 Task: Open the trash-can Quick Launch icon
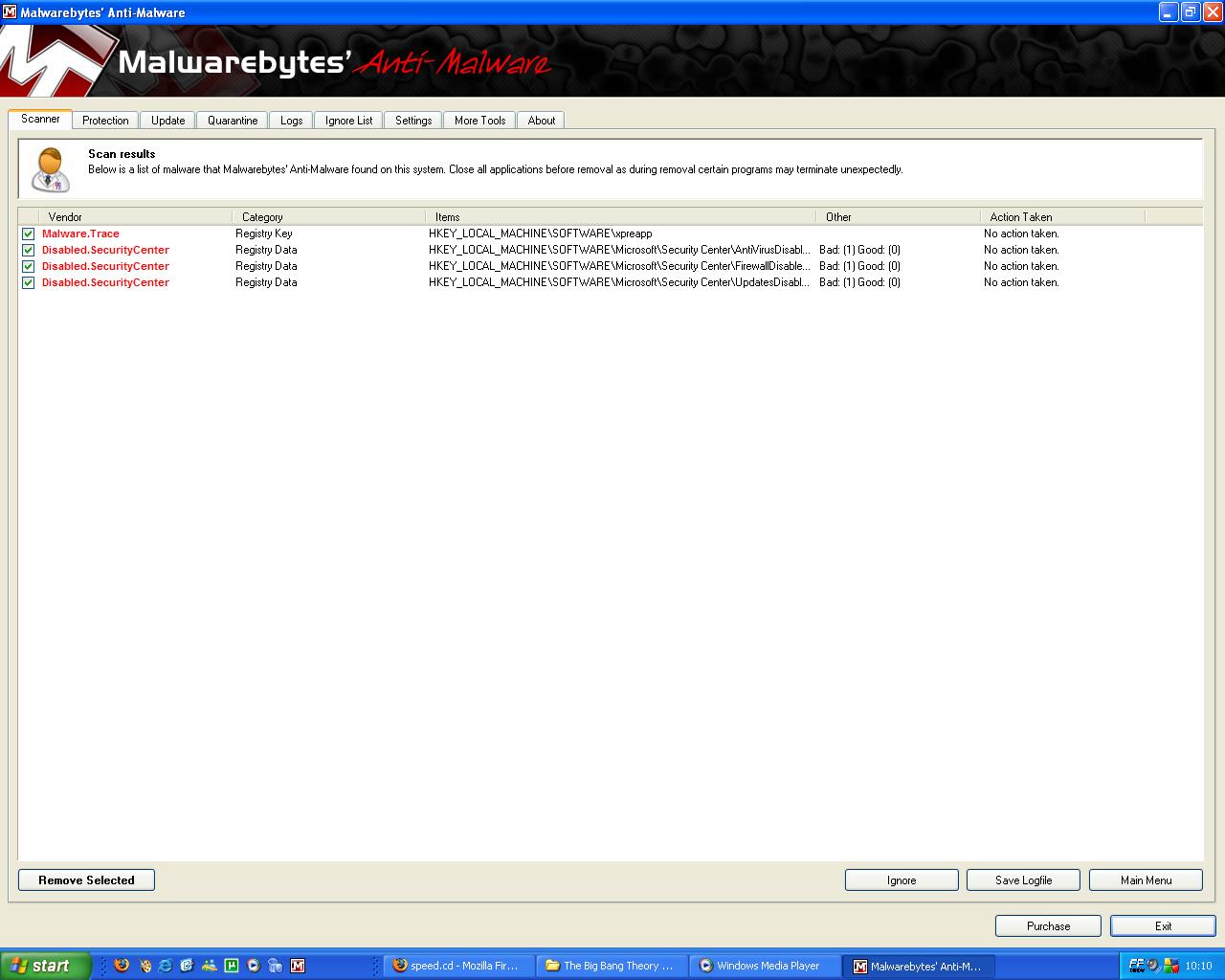coord(275,966)
